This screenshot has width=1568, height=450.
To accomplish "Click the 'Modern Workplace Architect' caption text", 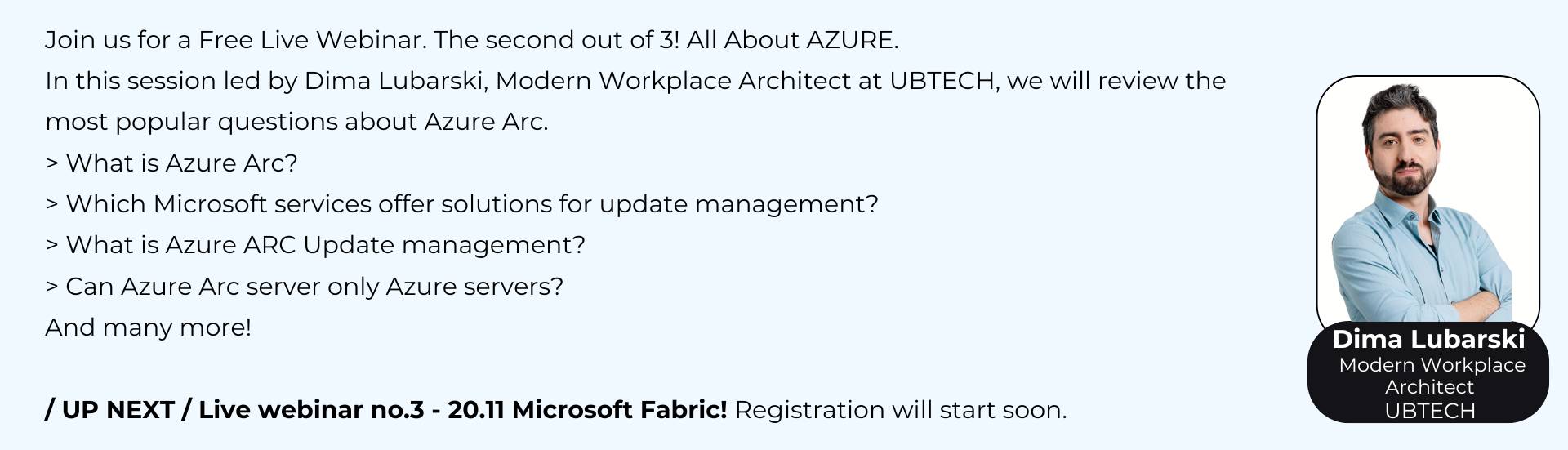I will [1432, 376].
